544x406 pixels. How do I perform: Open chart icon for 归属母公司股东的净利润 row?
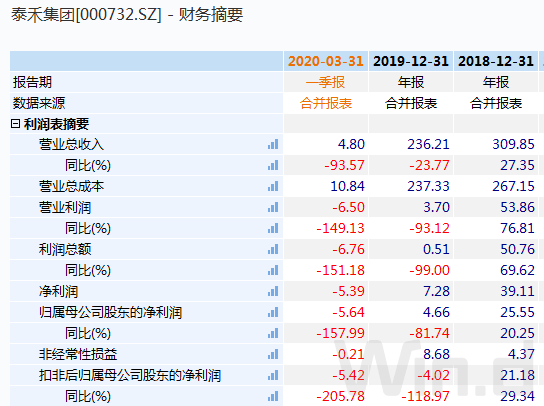coord(273,312)
